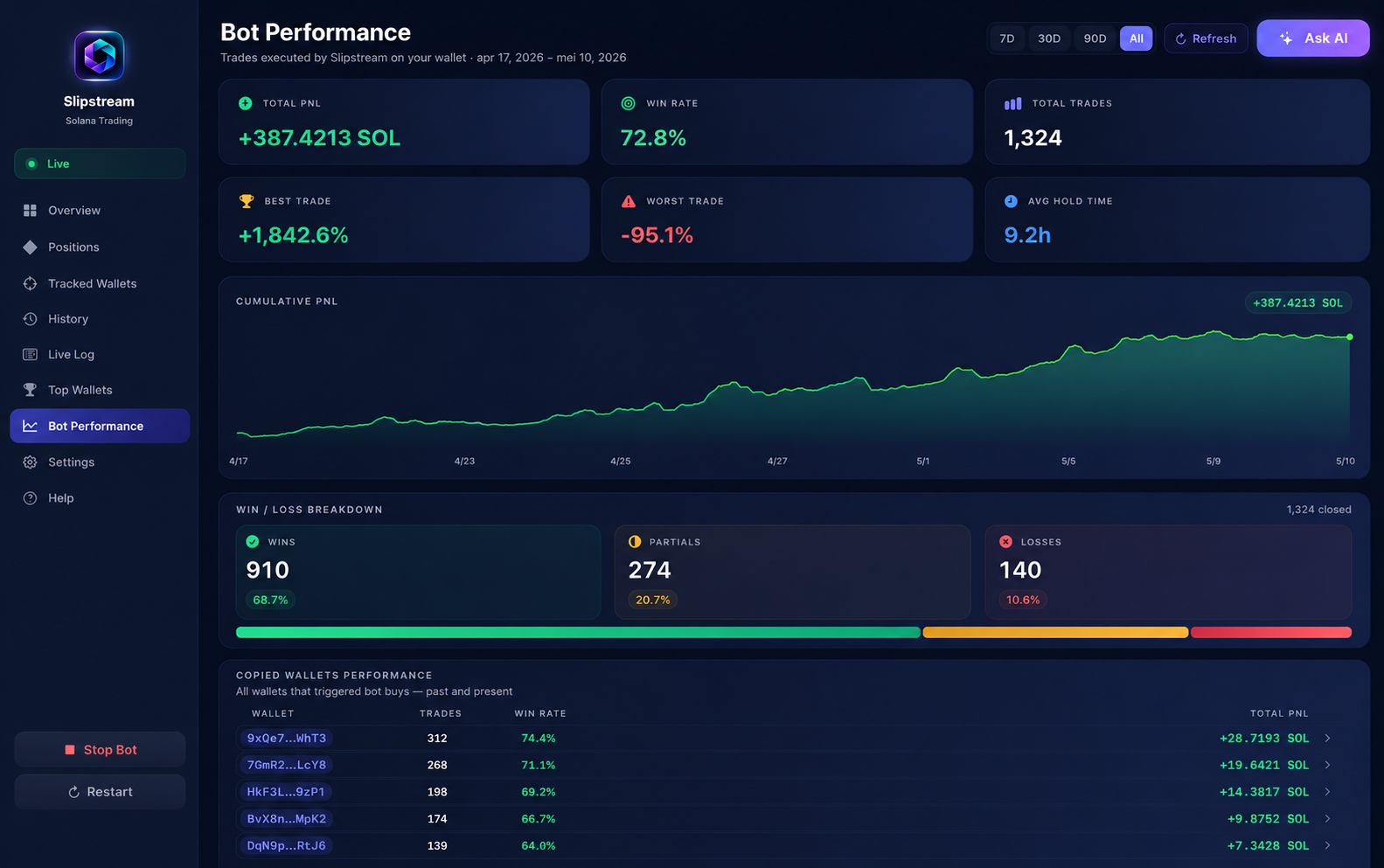This screenshot has width=1384, height=868.
Task: Click the 68.7% wins percentage badge
Action: pyautogui.click(x=270, y=600)
